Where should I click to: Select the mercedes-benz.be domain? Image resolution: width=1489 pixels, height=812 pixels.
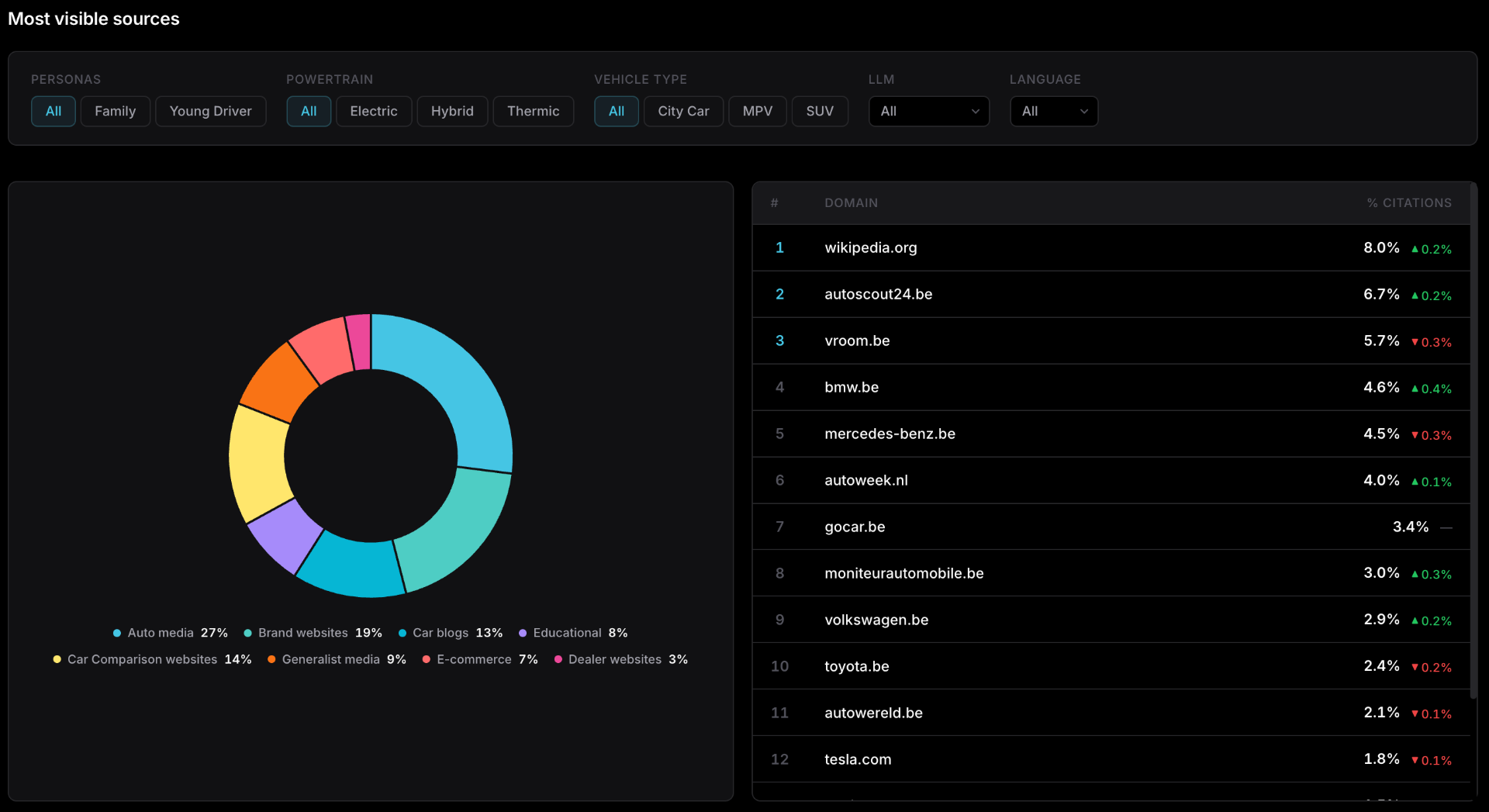click(x=890, y=434)
